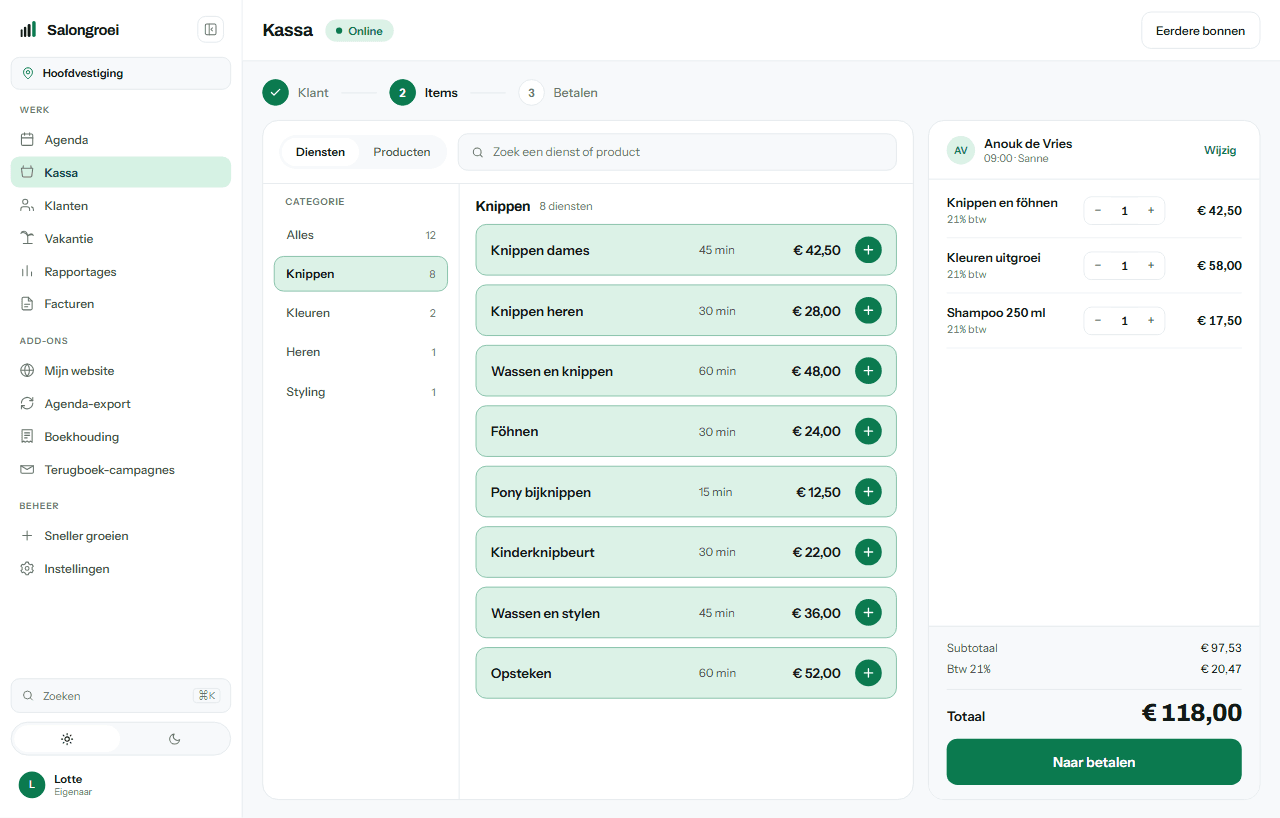Switch to the Producten tab

(x=402, y=152)
